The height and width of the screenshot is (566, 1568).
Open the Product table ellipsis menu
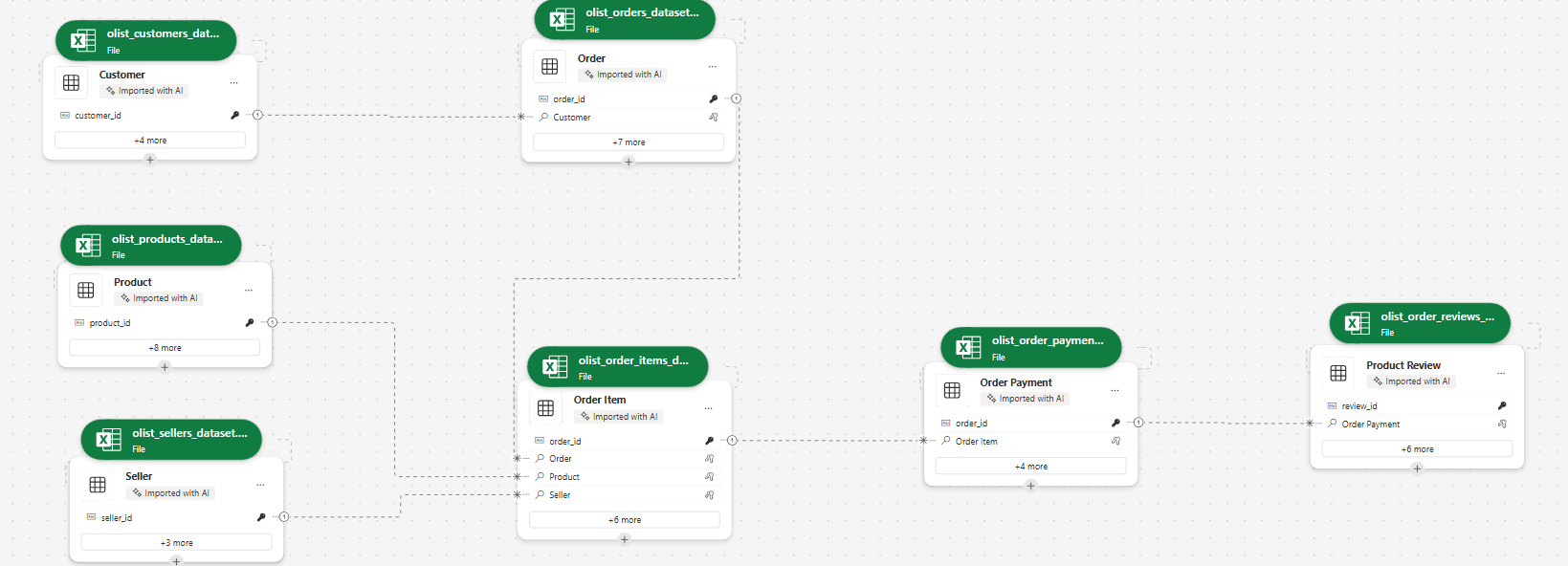coord(248,291)
